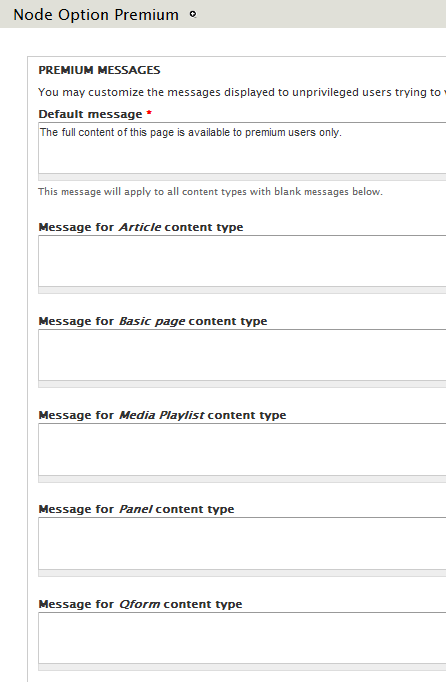Viewport: 446px width, 682px height.
Task: Click the small gear icon beside Node Option Premium
Action: pos(193,14)
